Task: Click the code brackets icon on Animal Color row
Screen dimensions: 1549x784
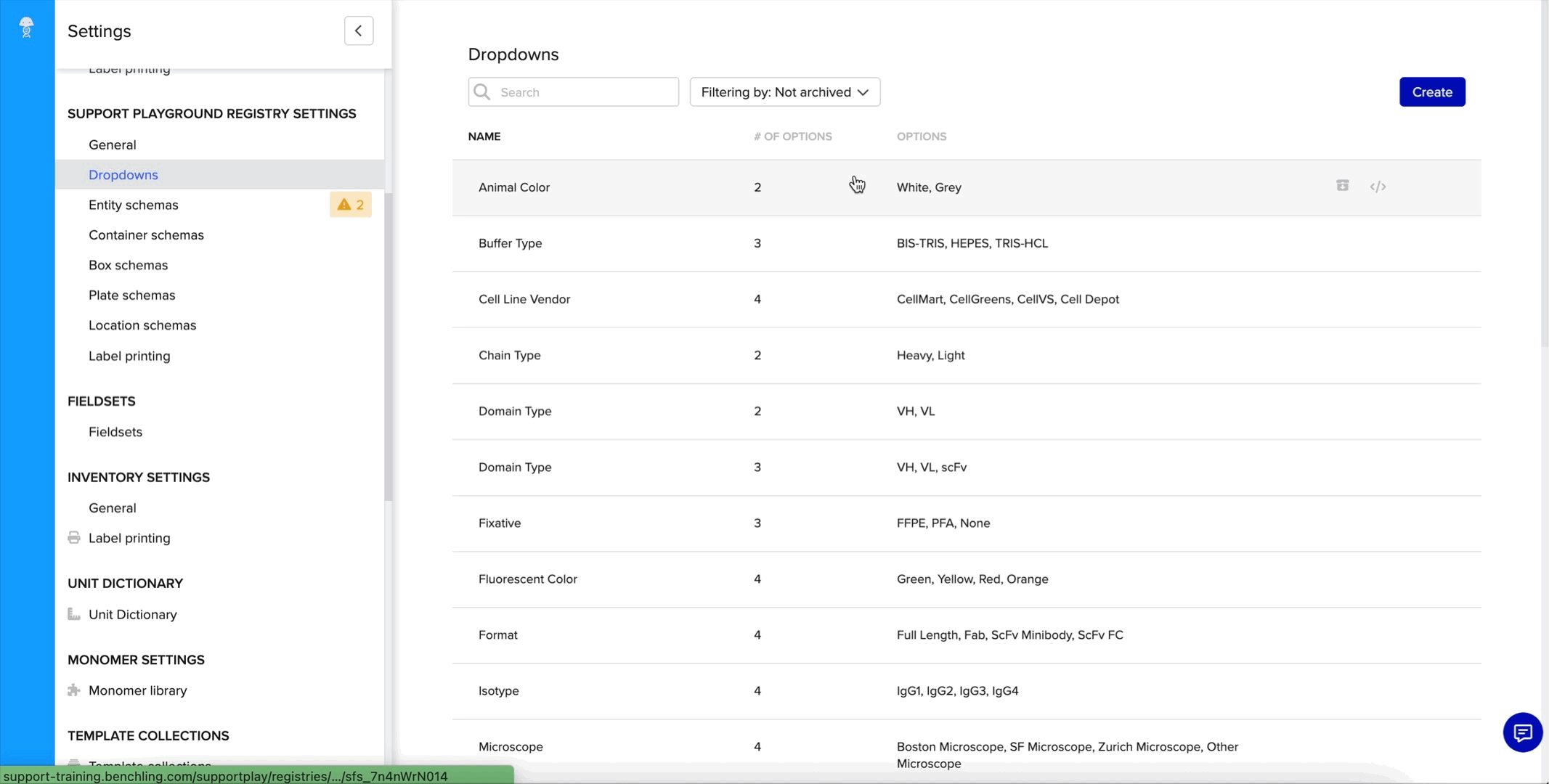Action: (1378, 187)
